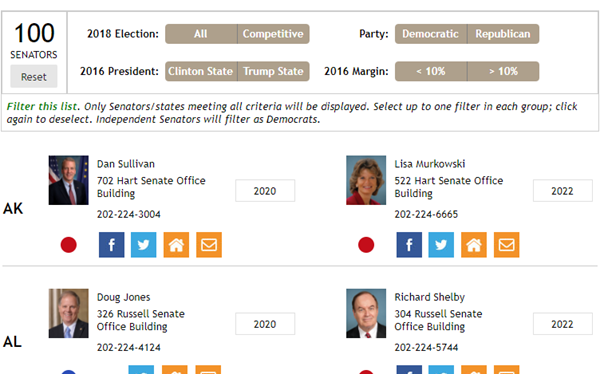Open Lisa Murkowski's Twitter icon
600x374 pixels.
pos(441,245)
